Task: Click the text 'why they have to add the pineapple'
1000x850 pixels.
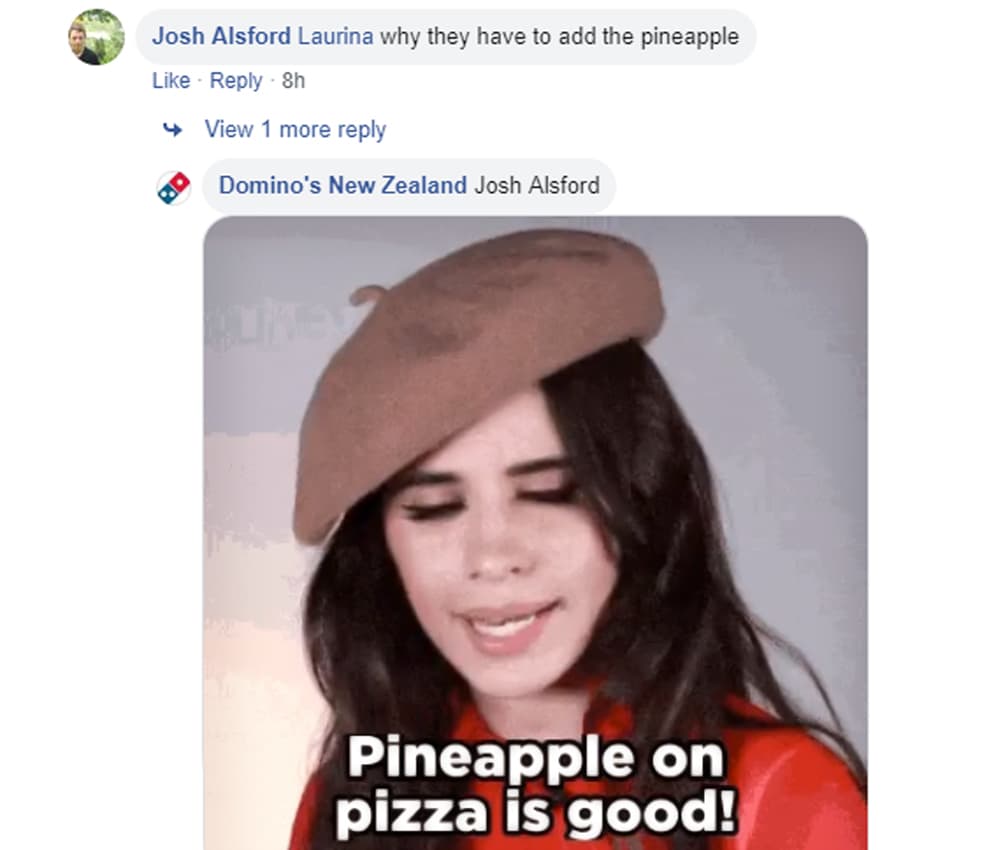Action: (x=559, y=36)
